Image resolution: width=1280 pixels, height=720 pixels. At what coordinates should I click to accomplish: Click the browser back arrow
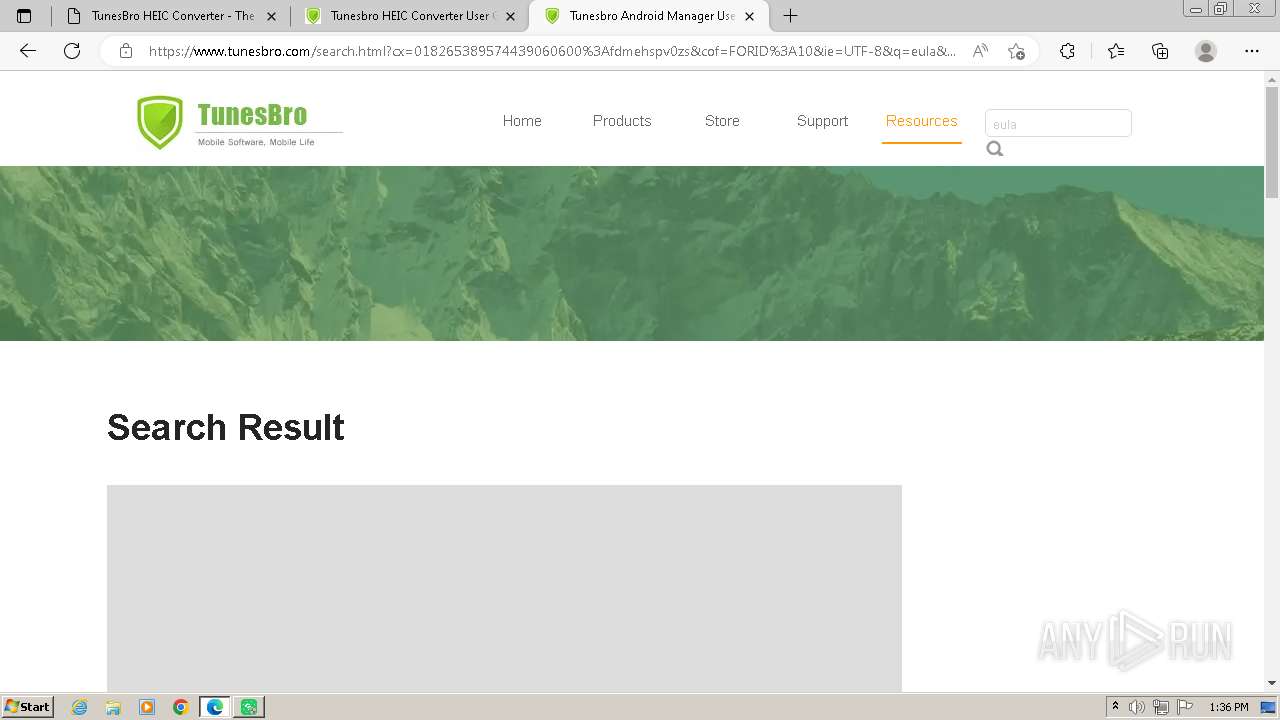(x=28, y=51)
